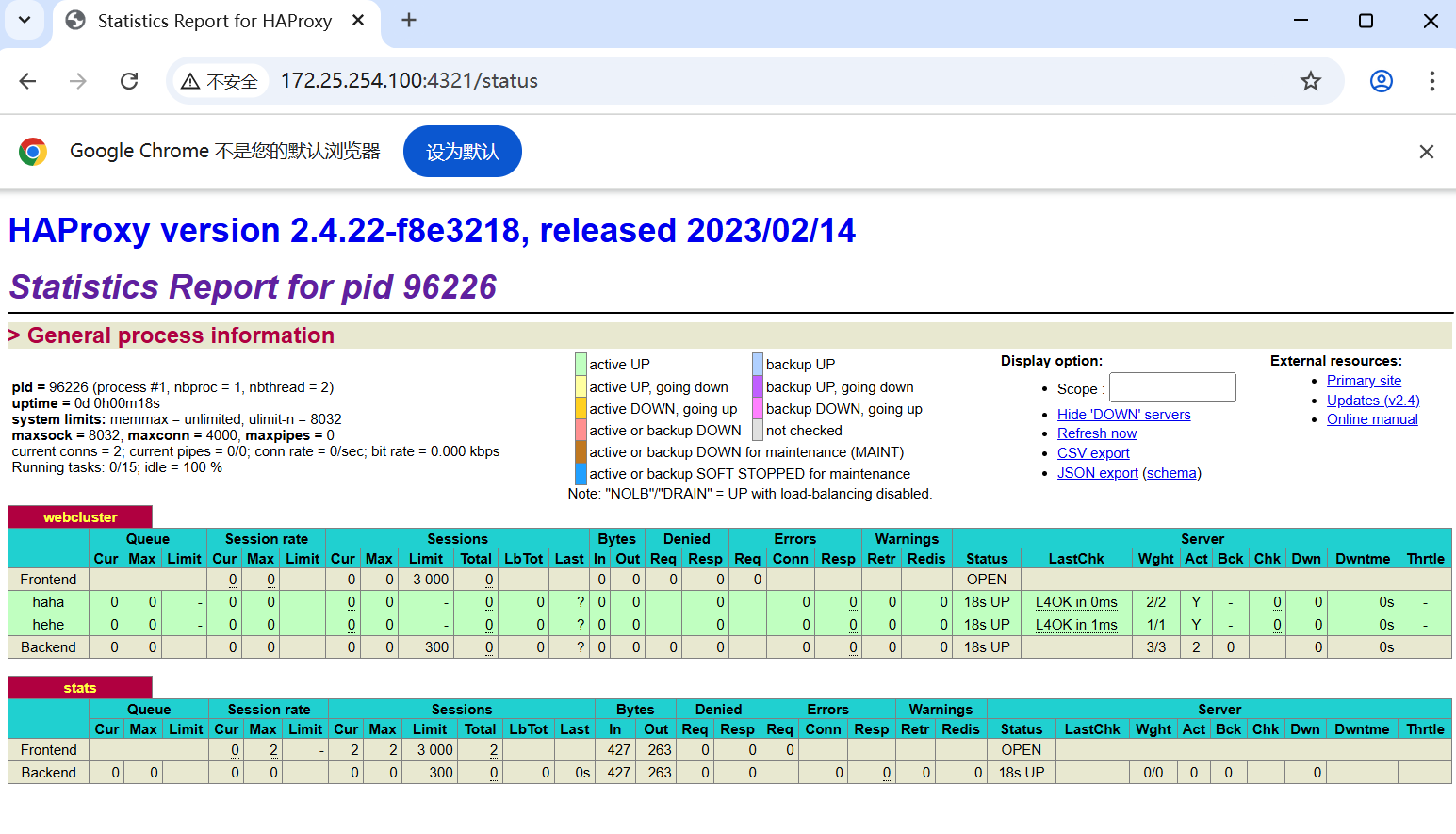Click the stats Backend status 18s UP

(1022, 773)
